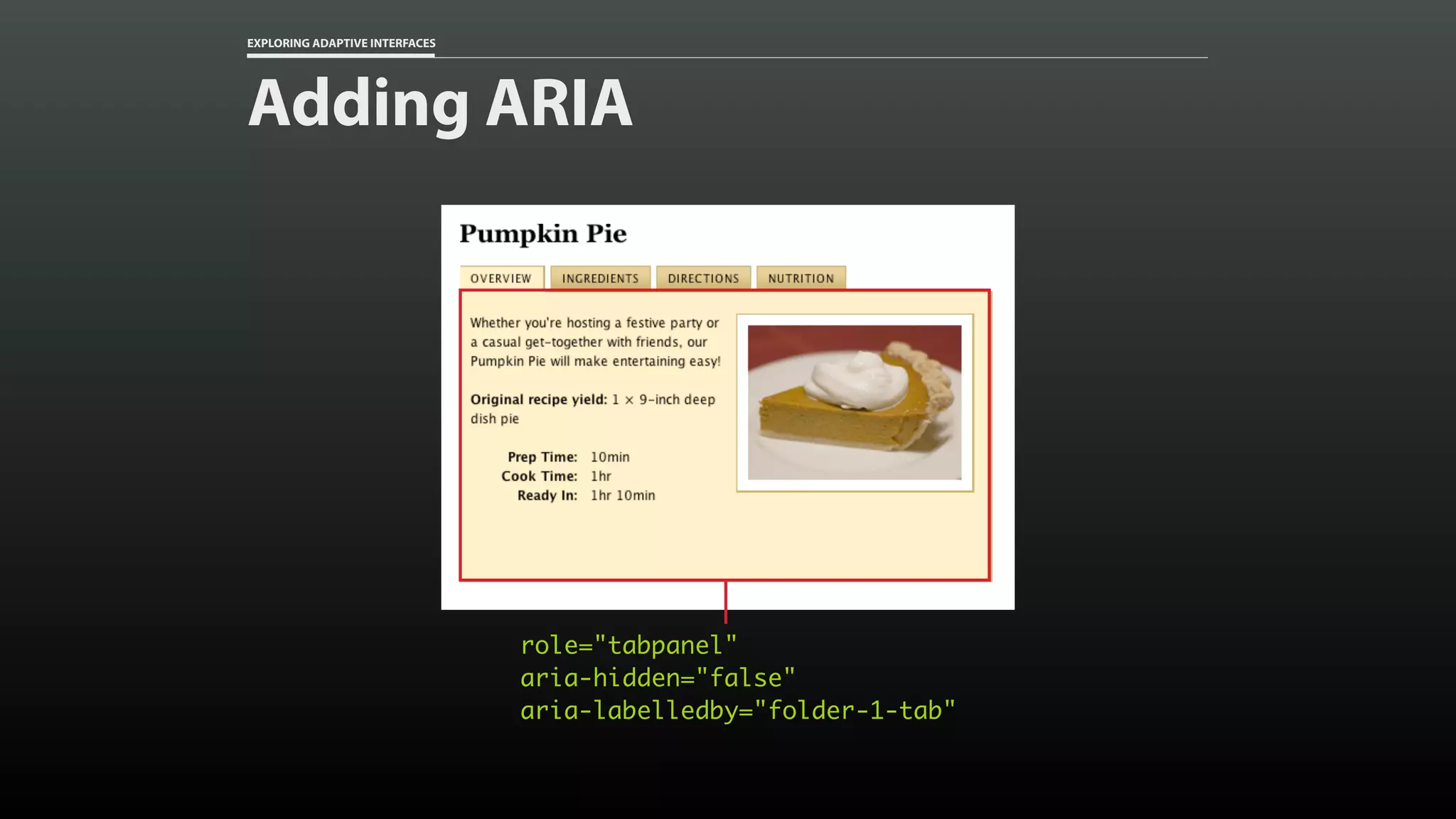Click the 'Cook Time:' label
The height and width of the screenshot is (819, 1456).
539,476
